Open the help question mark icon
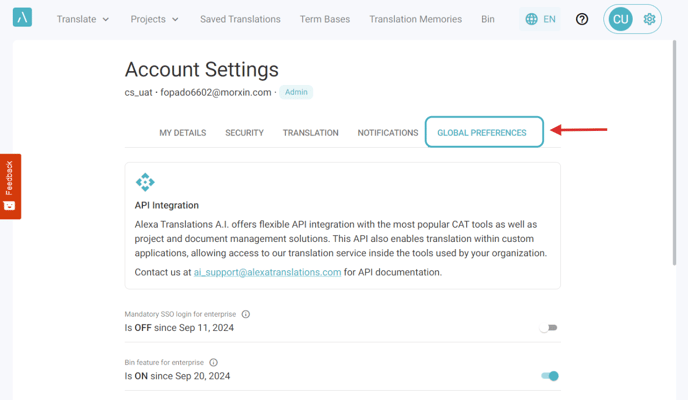This screenshot has height=400, width=688. tap(582, 19)
